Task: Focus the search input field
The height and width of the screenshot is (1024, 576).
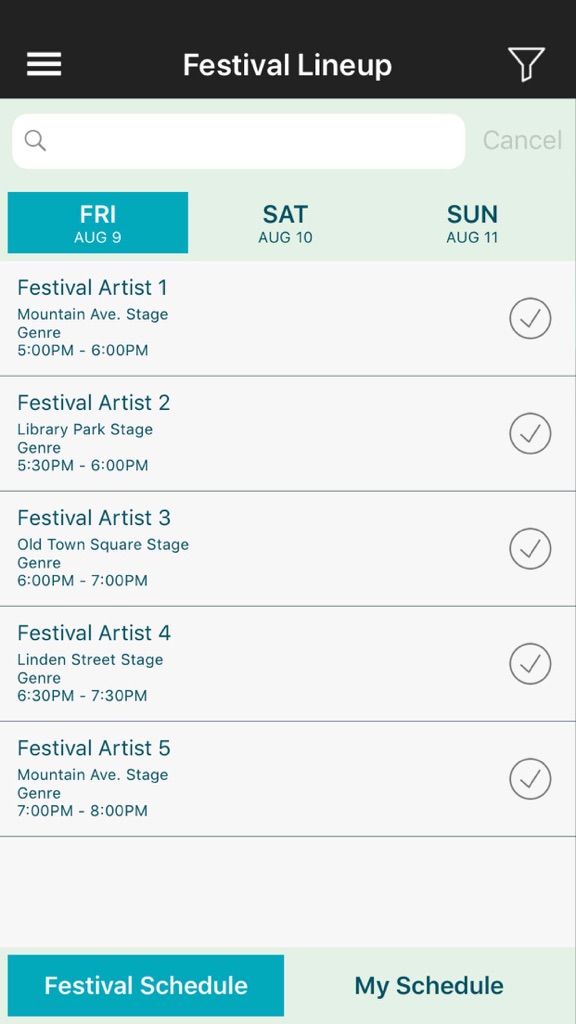Action: (x=239, y=141)
